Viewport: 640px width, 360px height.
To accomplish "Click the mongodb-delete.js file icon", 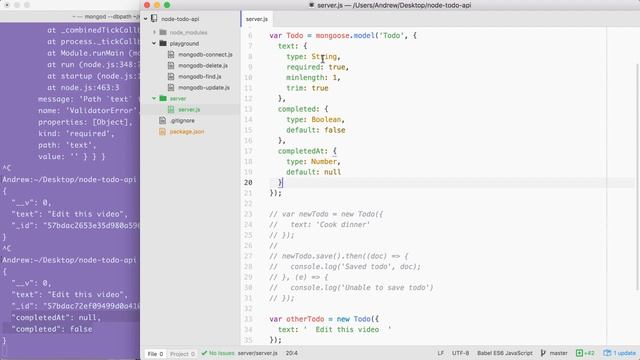I will [171, 65].
